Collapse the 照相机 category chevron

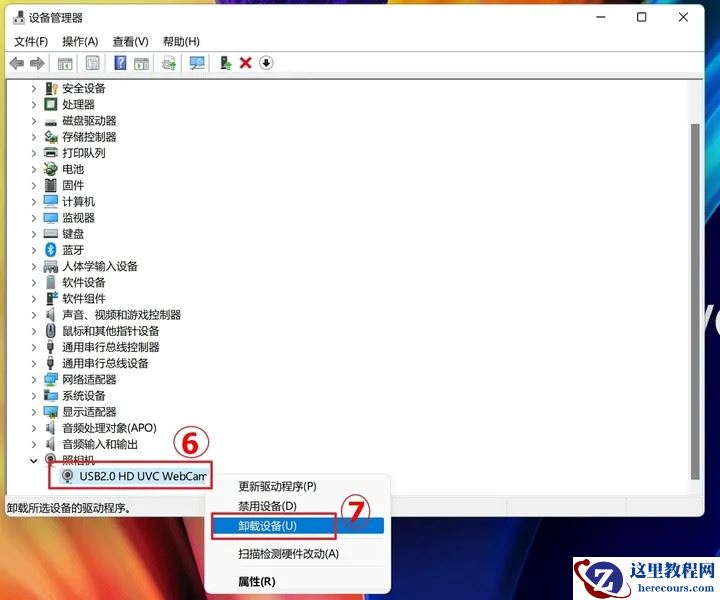point(34,460)
